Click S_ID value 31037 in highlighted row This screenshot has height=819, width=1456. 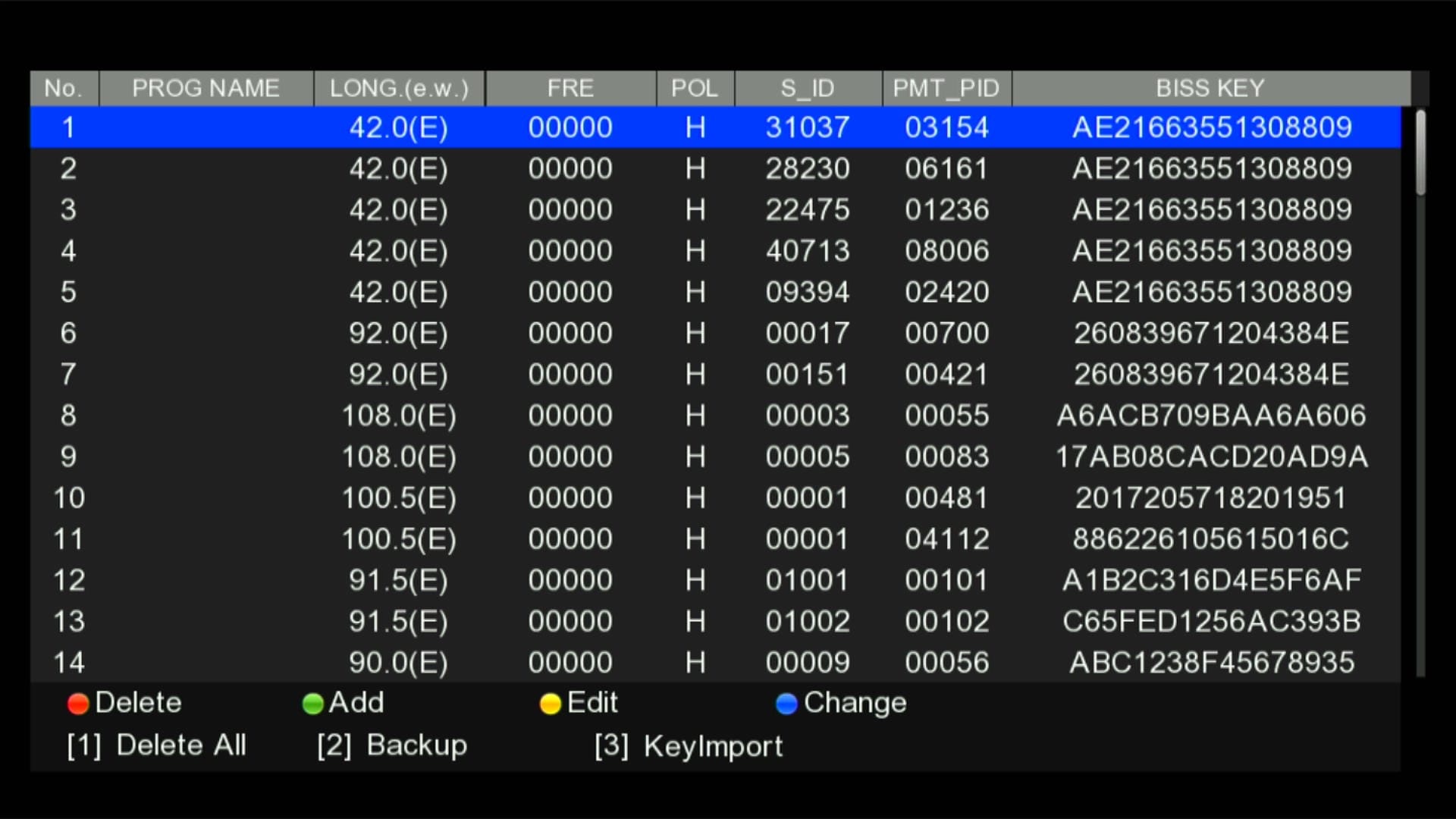tap(807, 127)
